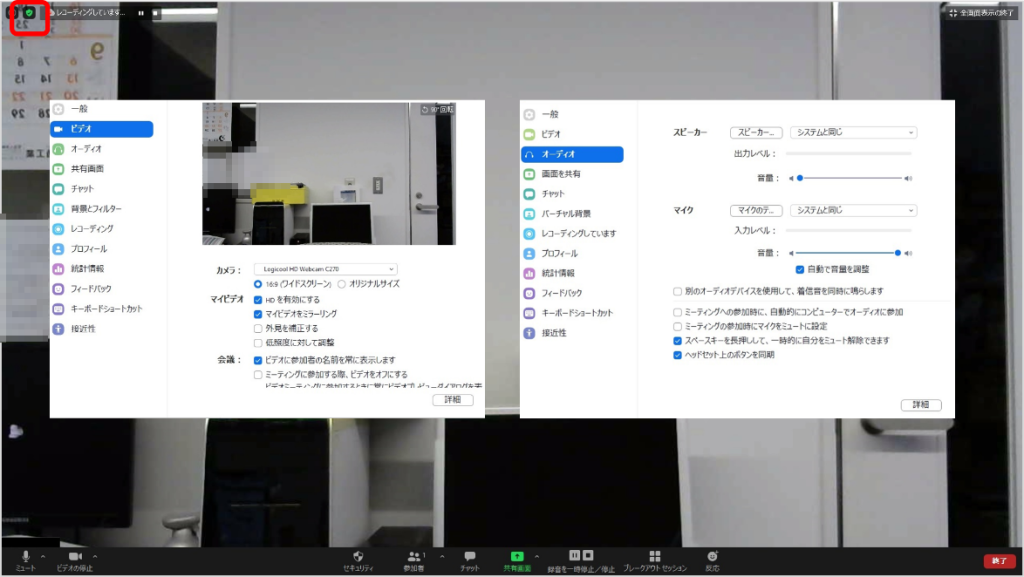Screen dimensions: 1024x577
Task: Toggle ビデオに参加者の名前を常に表示します checkbox
Action: pyautogui.click(x=258, y=360)
